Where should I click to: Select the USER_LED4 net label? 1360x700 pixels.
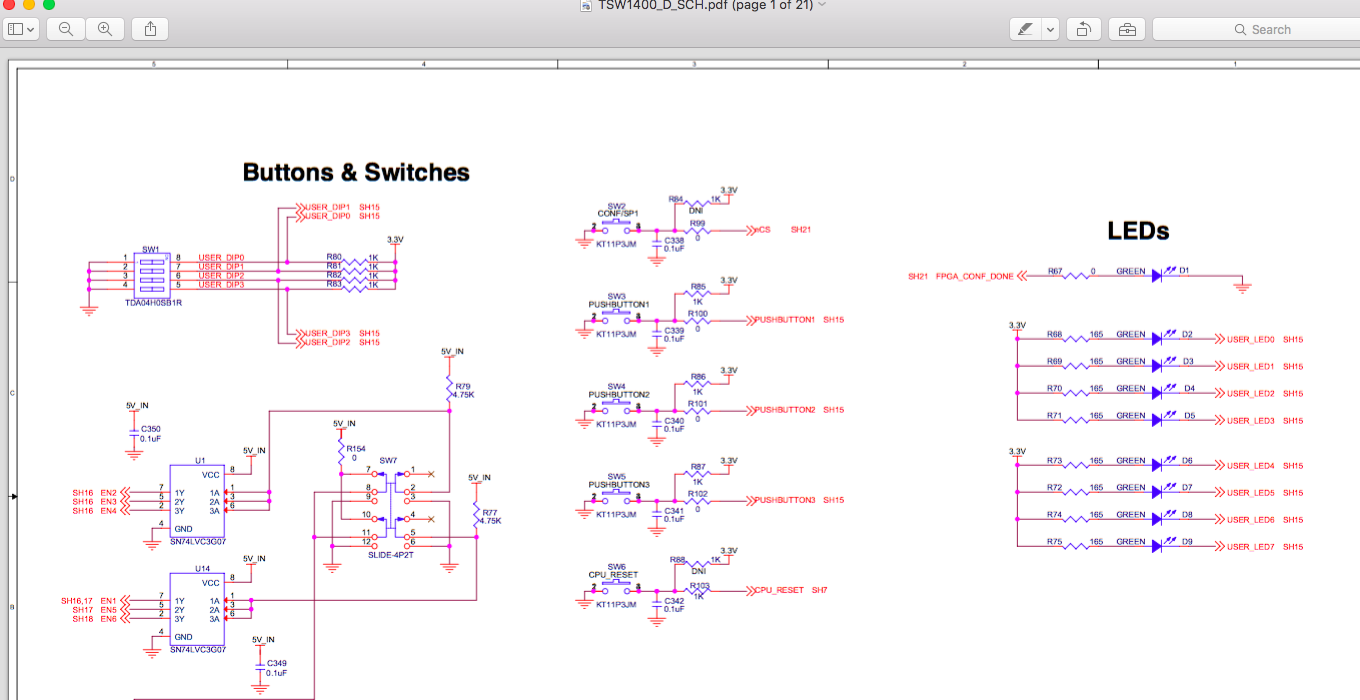point(1250,465)
